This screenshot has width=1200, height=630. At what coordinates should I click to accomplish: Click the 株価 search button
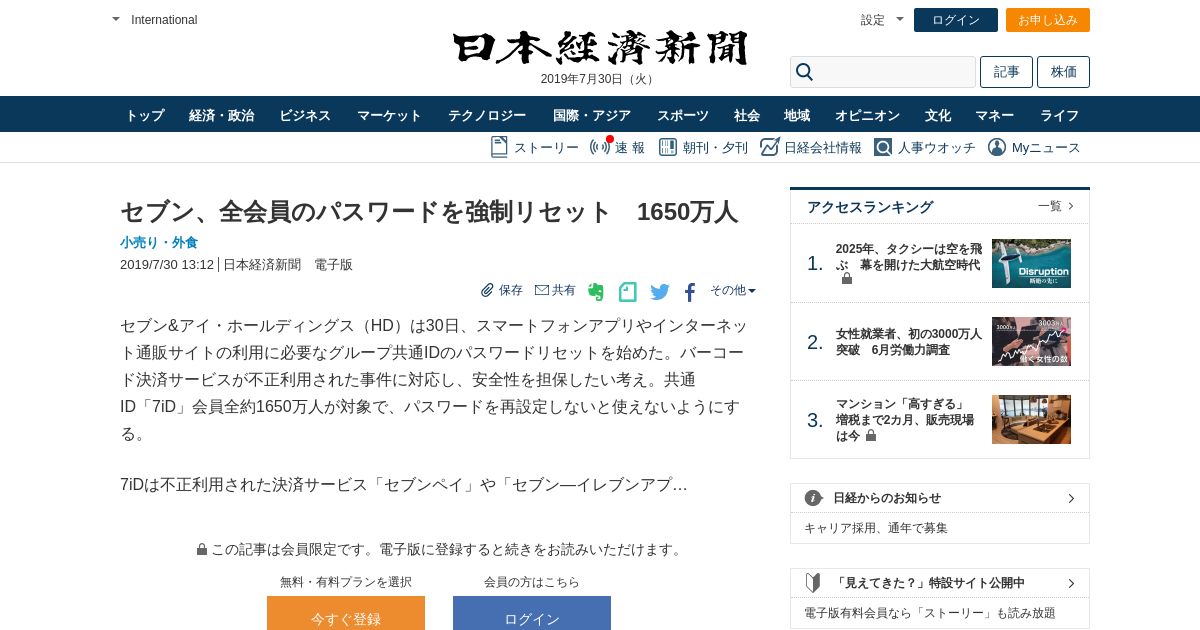point(1063,72)
